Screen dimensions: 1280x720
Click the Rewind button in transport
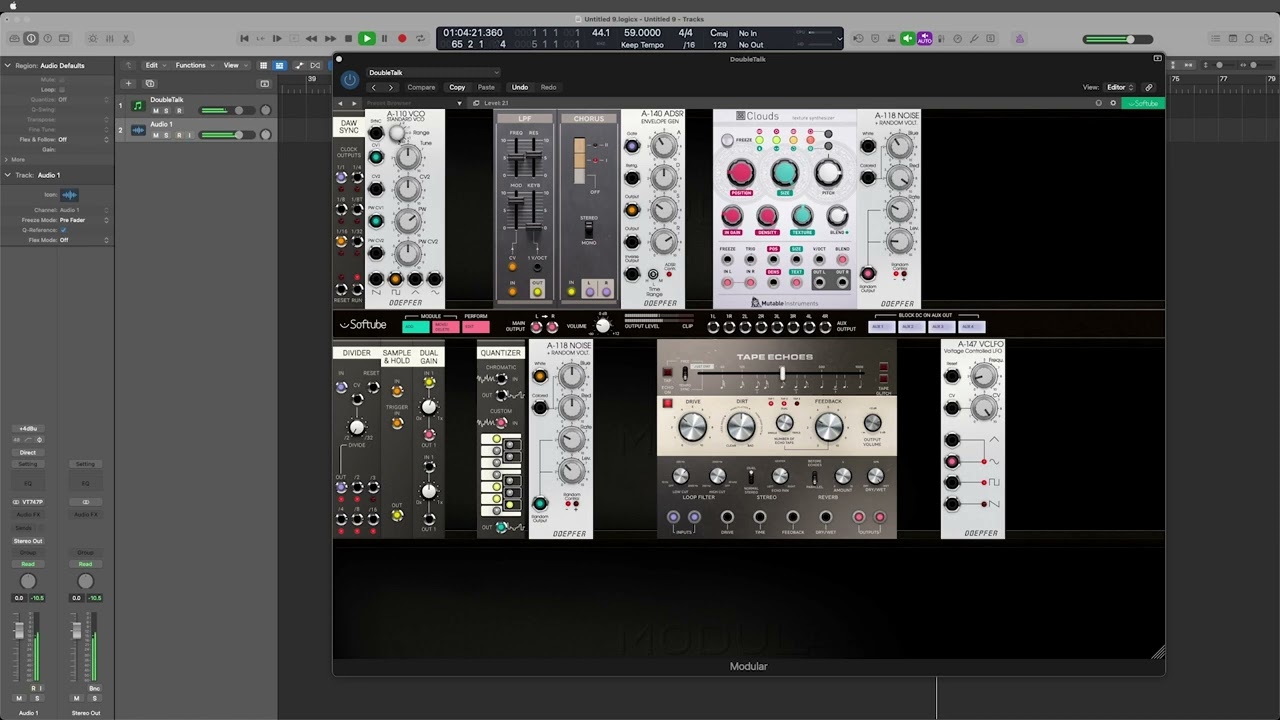(x=311, y=39)
